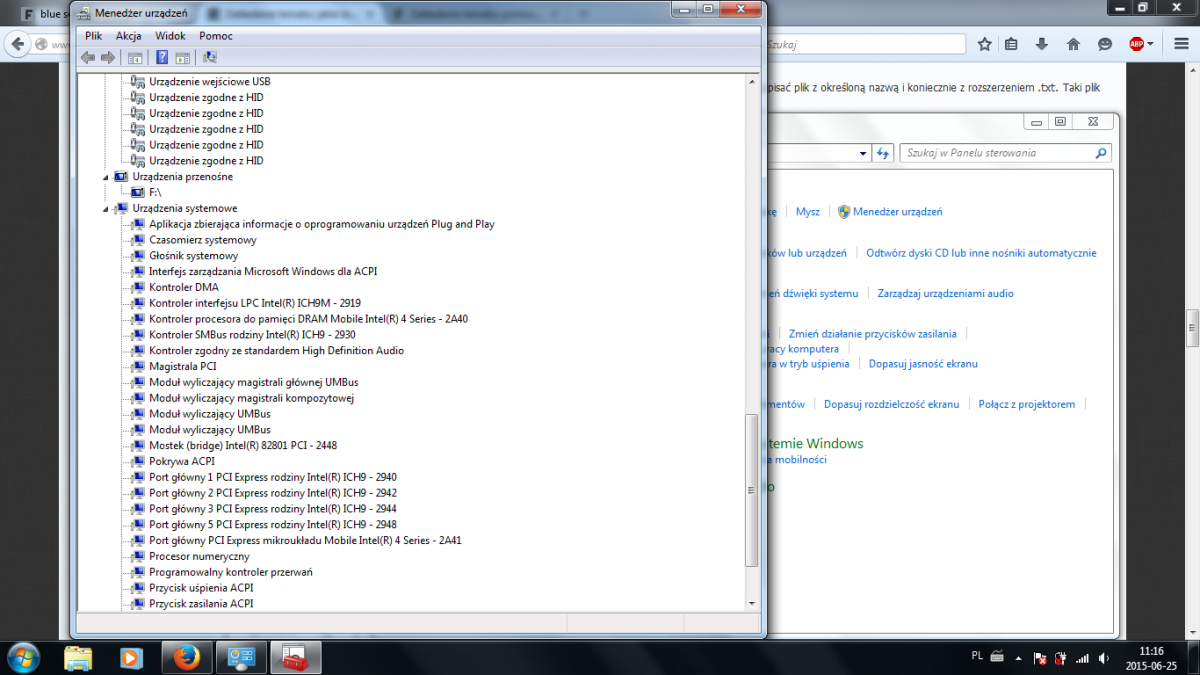Collapse the Urządzenia przenośne category
This screenshot has height=675, width=1200.
pyautogui.click(x=107, y=177)
